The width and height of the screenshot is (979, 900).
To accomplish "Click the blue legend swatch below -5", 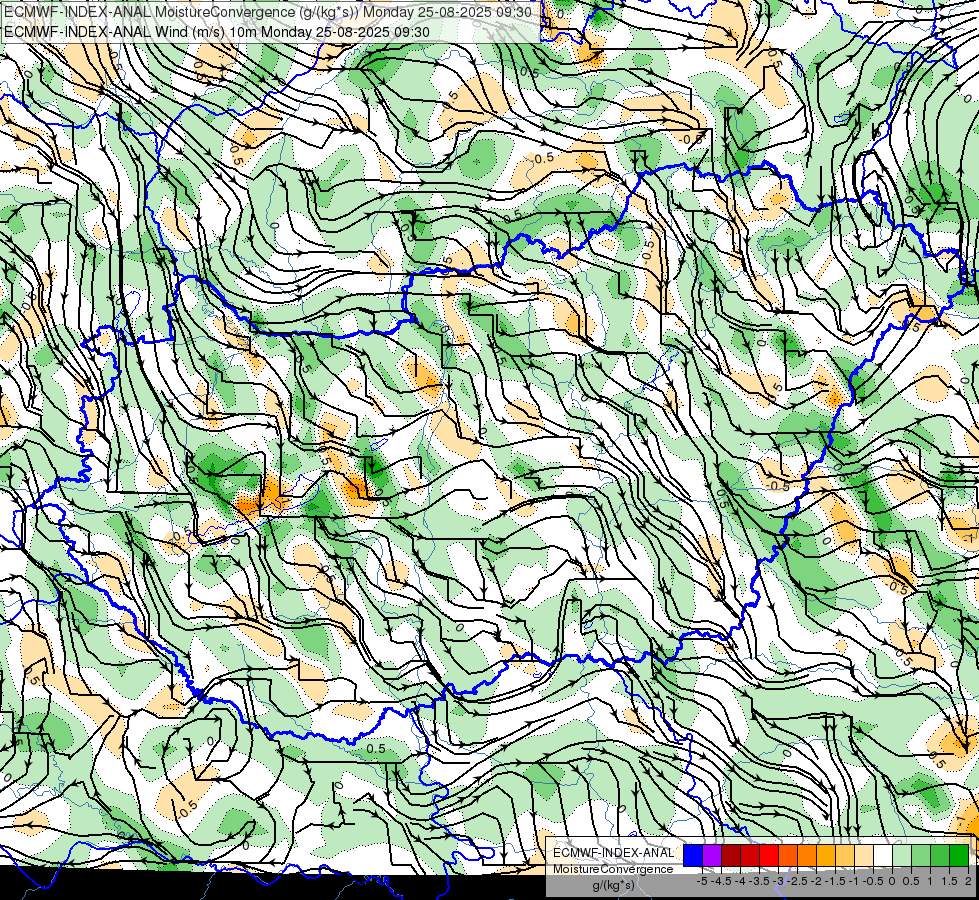I will point(693,856).
